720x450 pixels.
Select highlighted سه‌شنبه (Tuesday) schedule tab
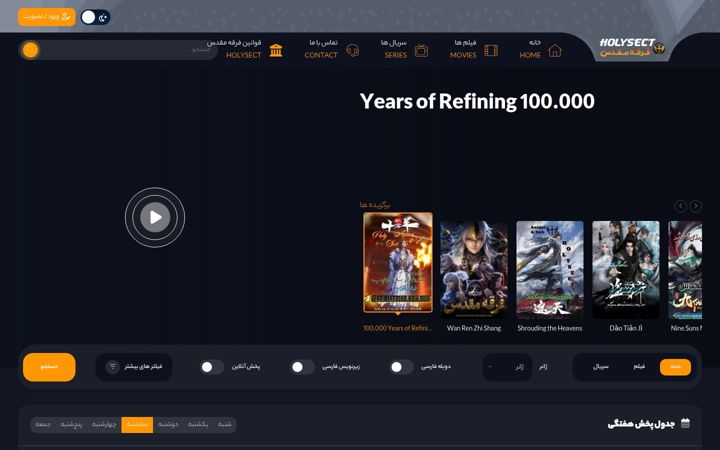137,424
